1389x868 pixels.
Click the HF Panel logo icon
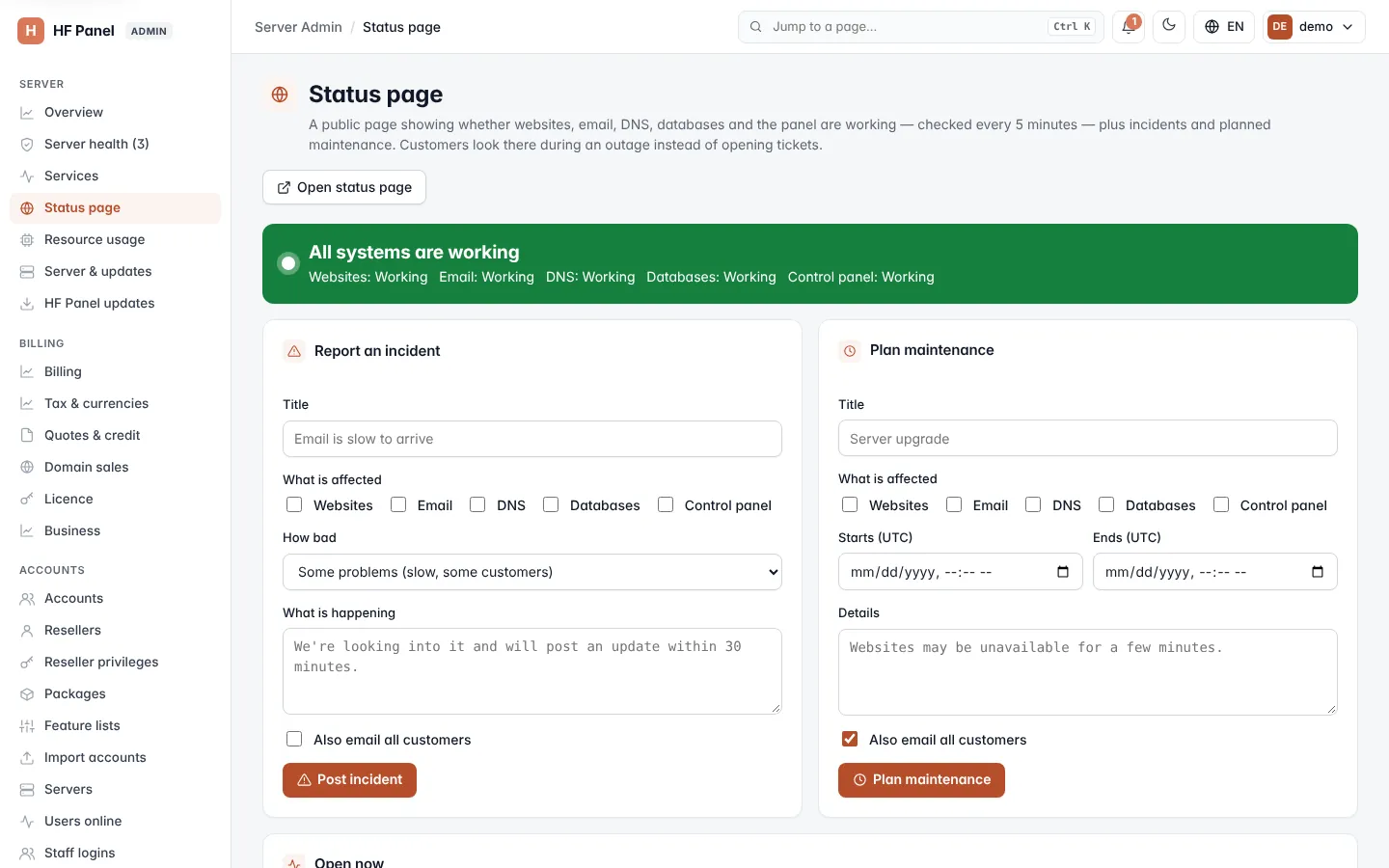click(31, 31)
